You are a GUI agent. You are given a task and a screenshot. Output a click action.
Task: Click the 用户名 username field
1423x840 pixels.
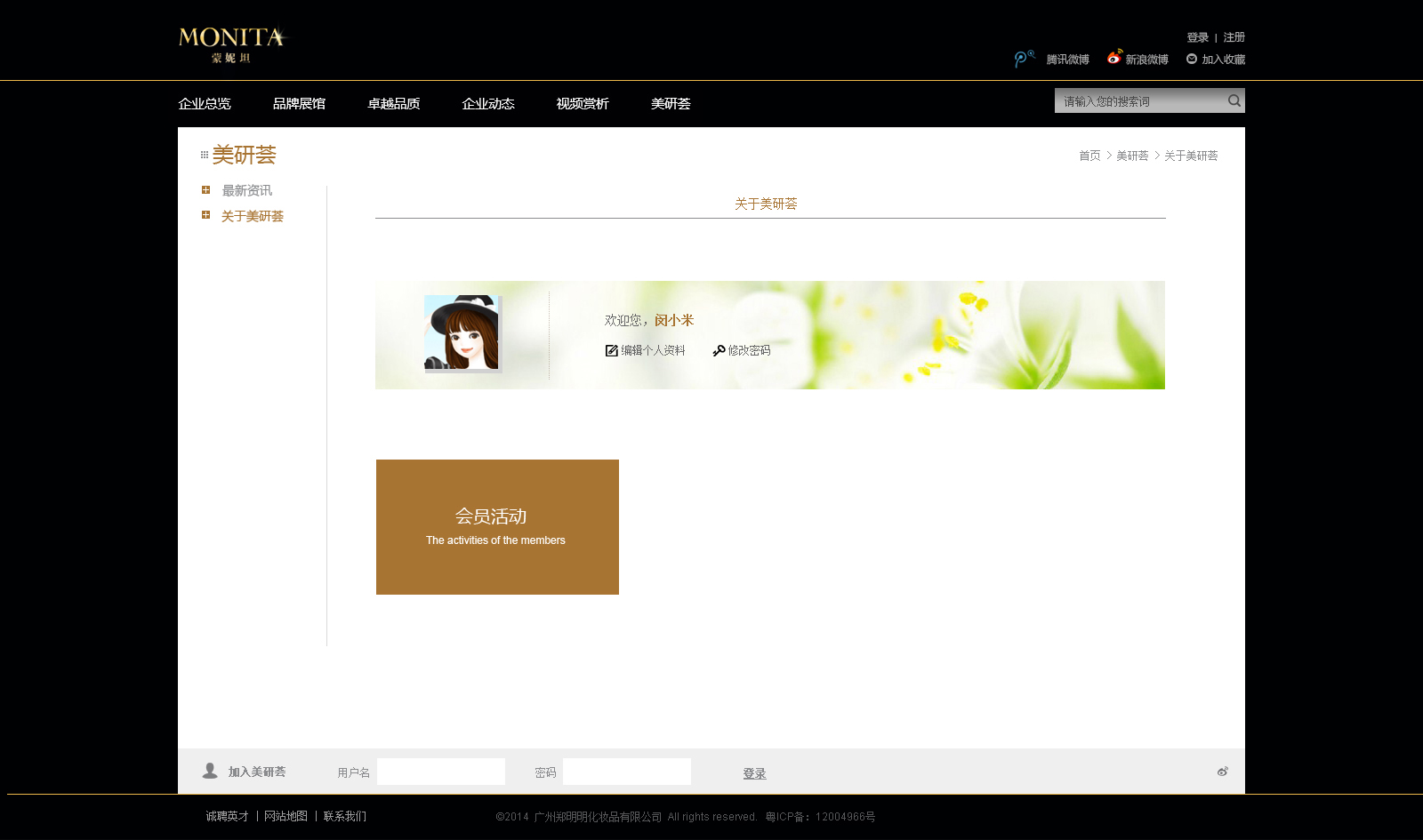point(441,772)
